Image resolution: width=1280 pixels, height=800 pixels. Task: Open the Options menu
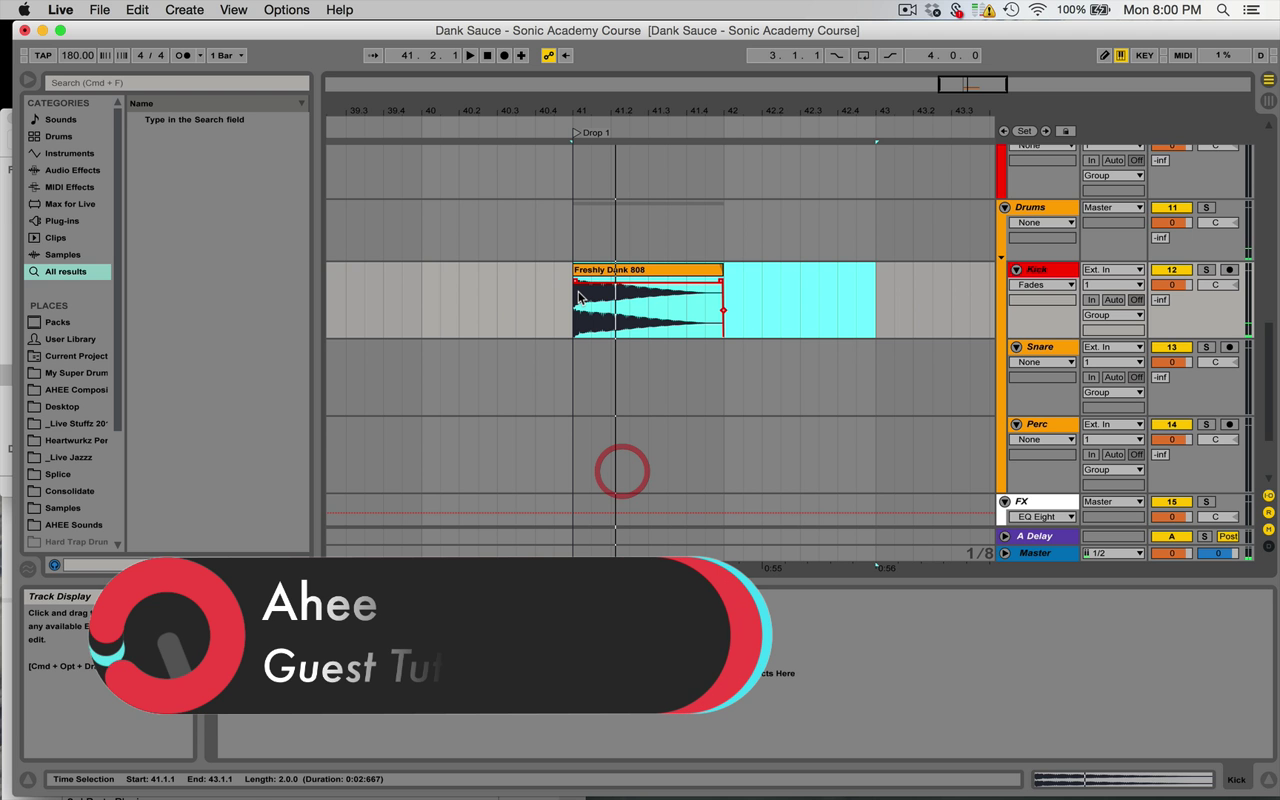coord(286,10)
